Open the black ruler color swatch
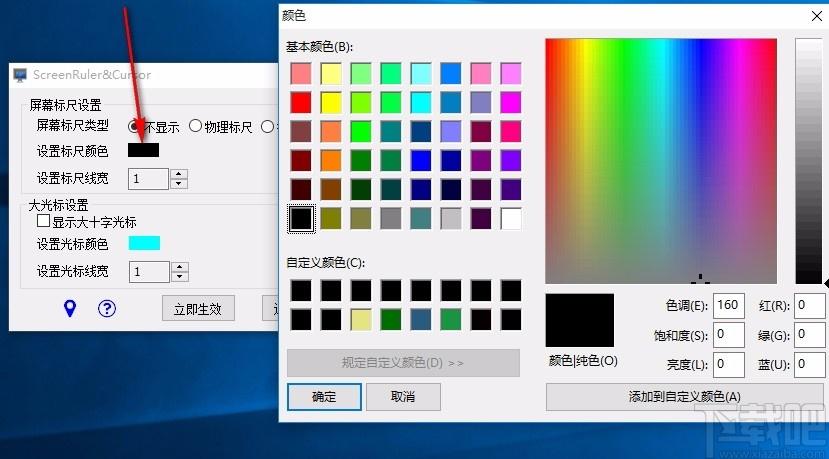This screenshot has height=459, width=829. click(x=143, y=150)
